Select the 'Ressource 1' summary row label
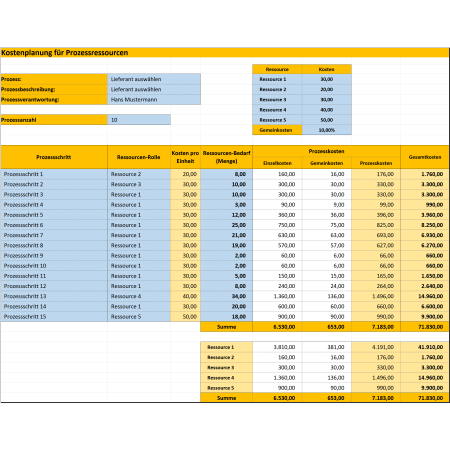 pyautogui.click(x=227, y=347)
